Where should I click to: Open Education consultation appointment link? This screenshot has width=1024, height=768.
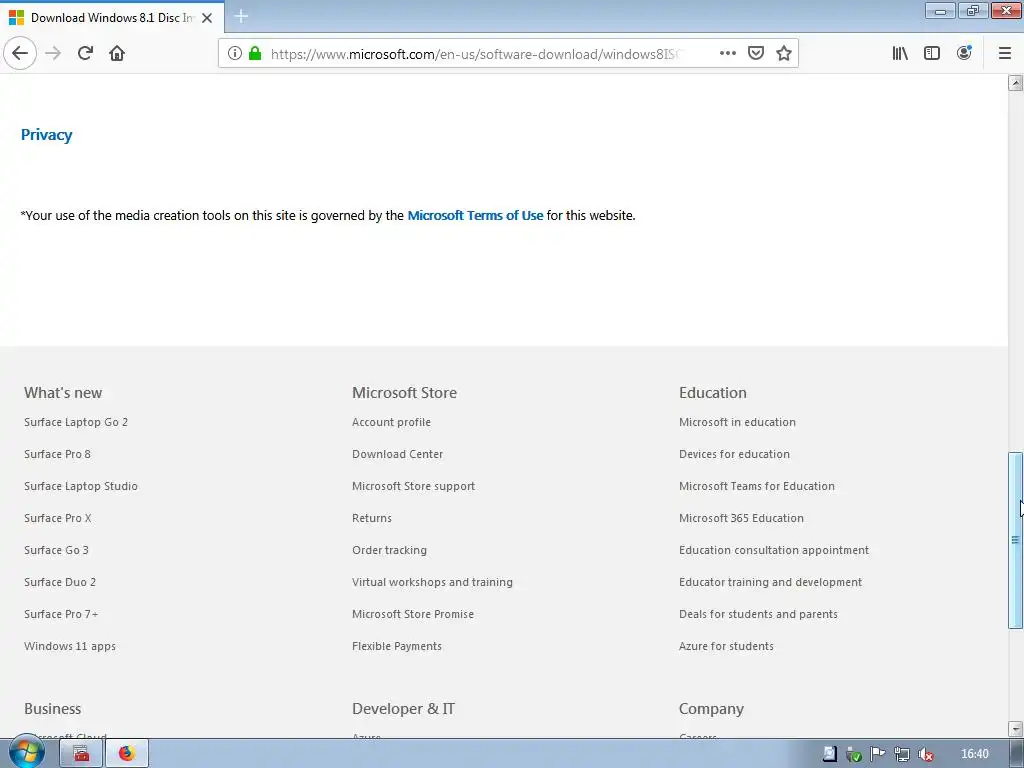click(x=774, y=550)
